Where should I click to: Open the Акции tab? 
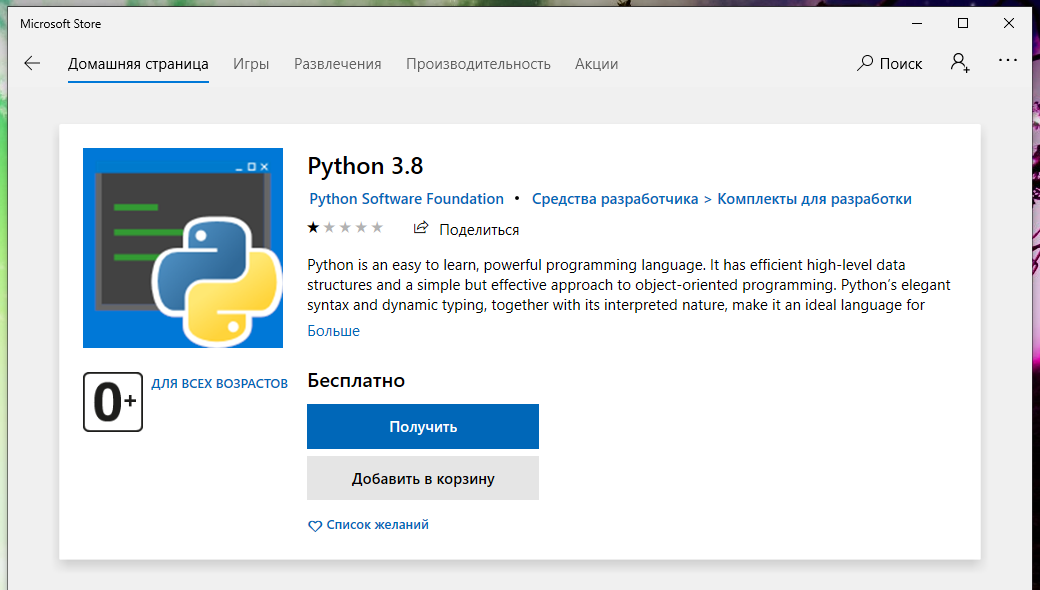[x=596, y=64]
